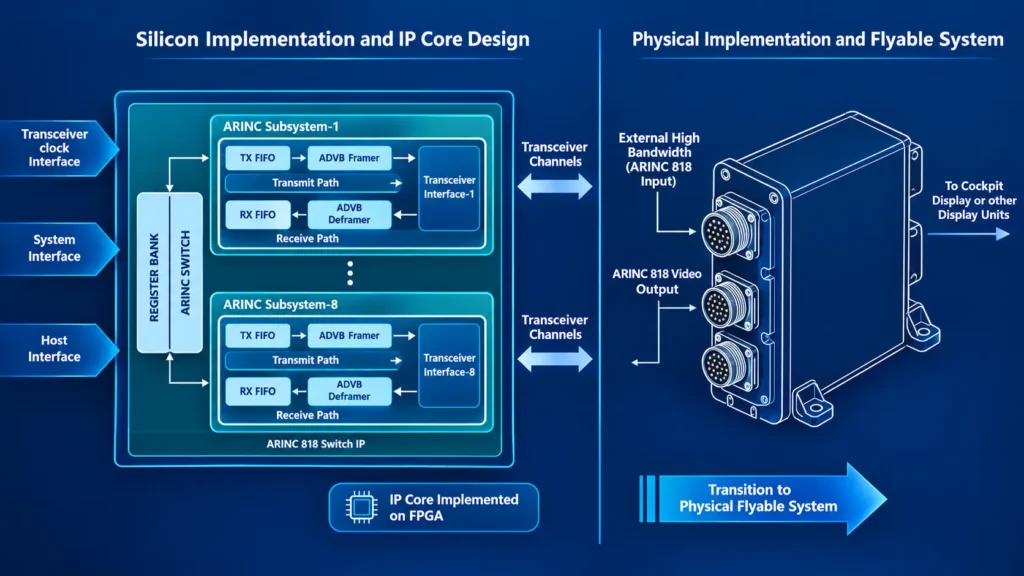Select ADVB Framer block in Subsystem-1
Screen dimensions: 1024x576
pos(349,158)
